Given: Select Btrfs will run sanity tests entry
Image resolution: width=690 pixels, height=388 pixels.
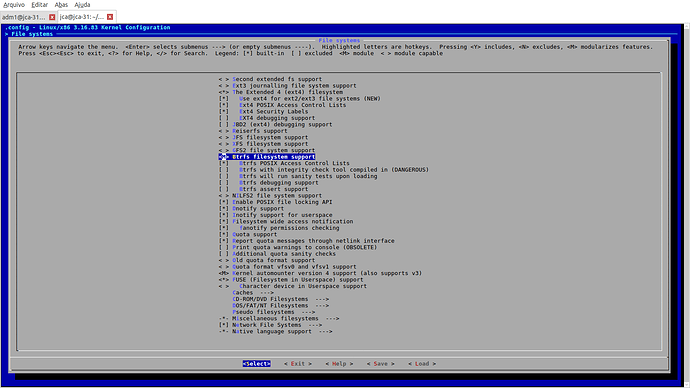Looking at the screenshot, I should pos(298,176).
